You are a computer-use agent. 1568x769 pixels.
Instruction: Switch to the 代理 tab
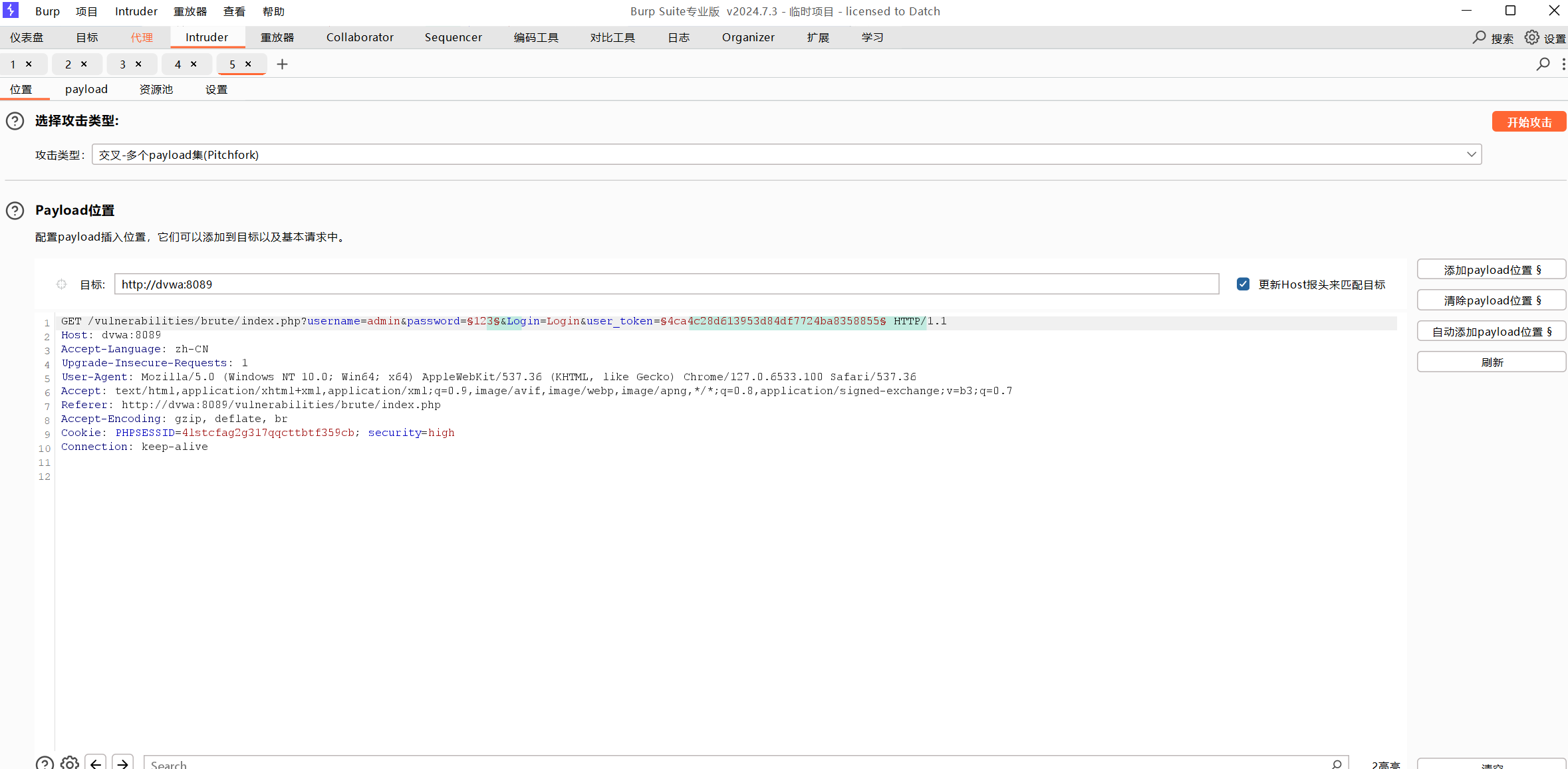(x=142, y=37)
